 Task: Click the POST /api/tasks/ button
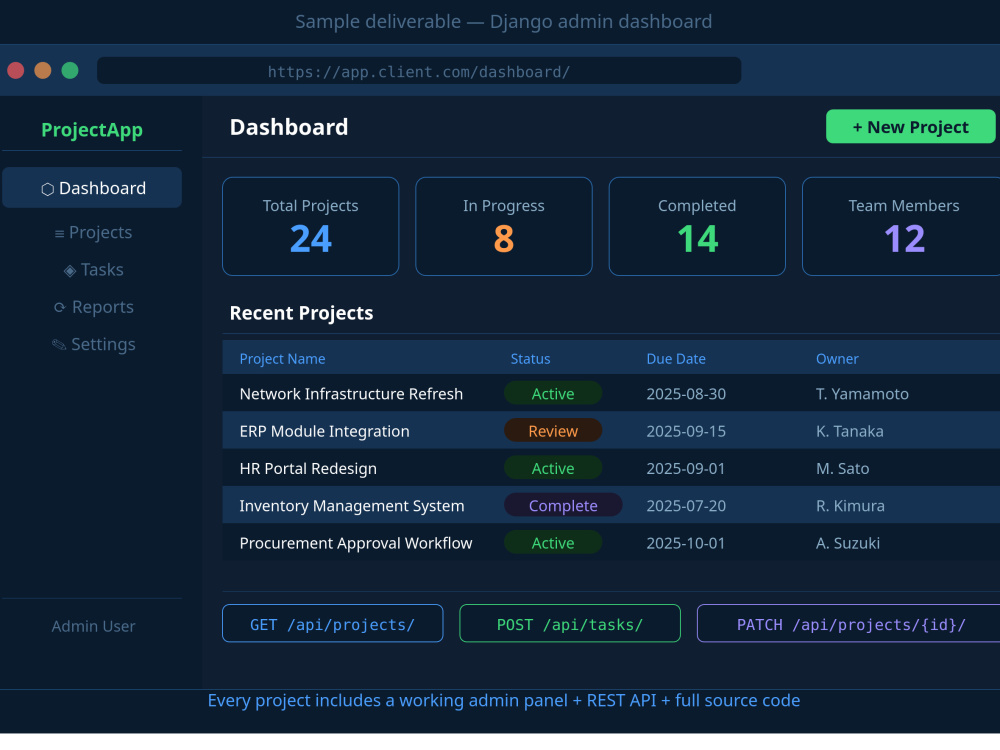pos(570,623)
